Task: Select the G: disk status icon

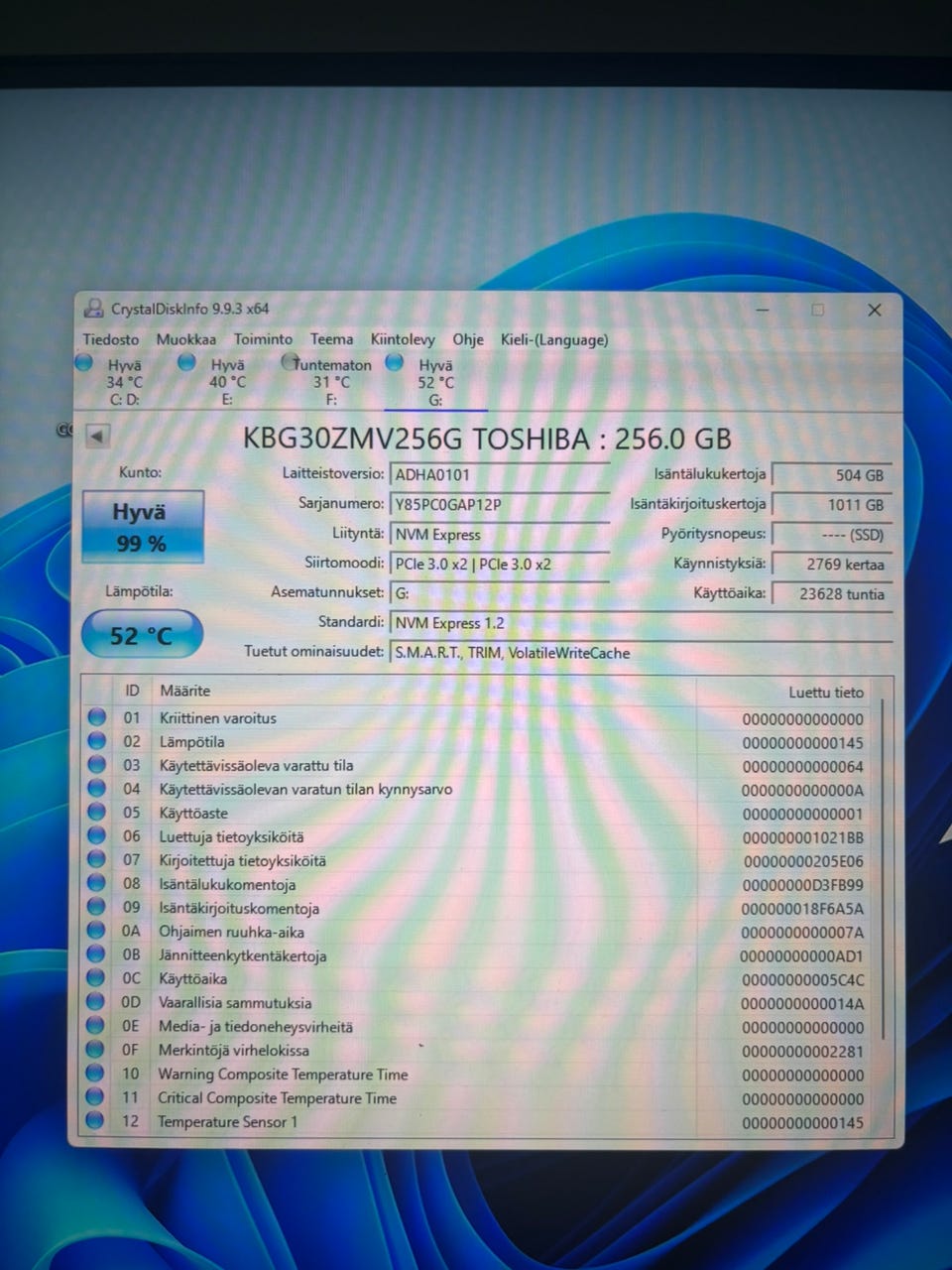Action: 394,362
